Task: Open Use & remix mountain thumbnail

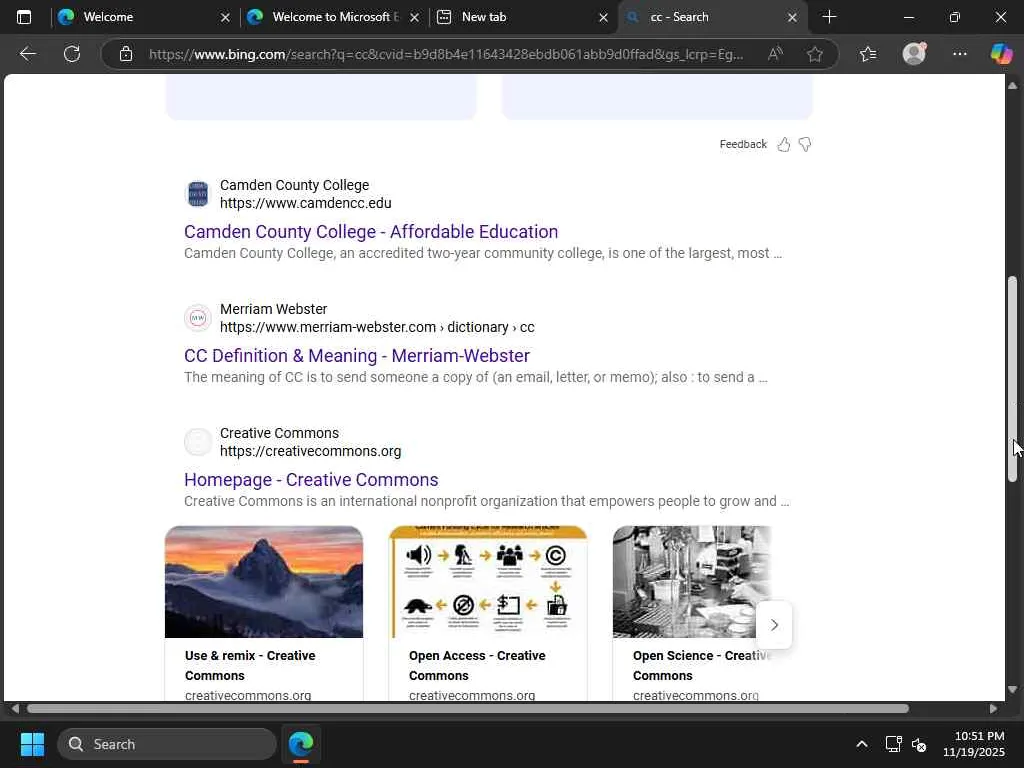Action: click(264, 582)
